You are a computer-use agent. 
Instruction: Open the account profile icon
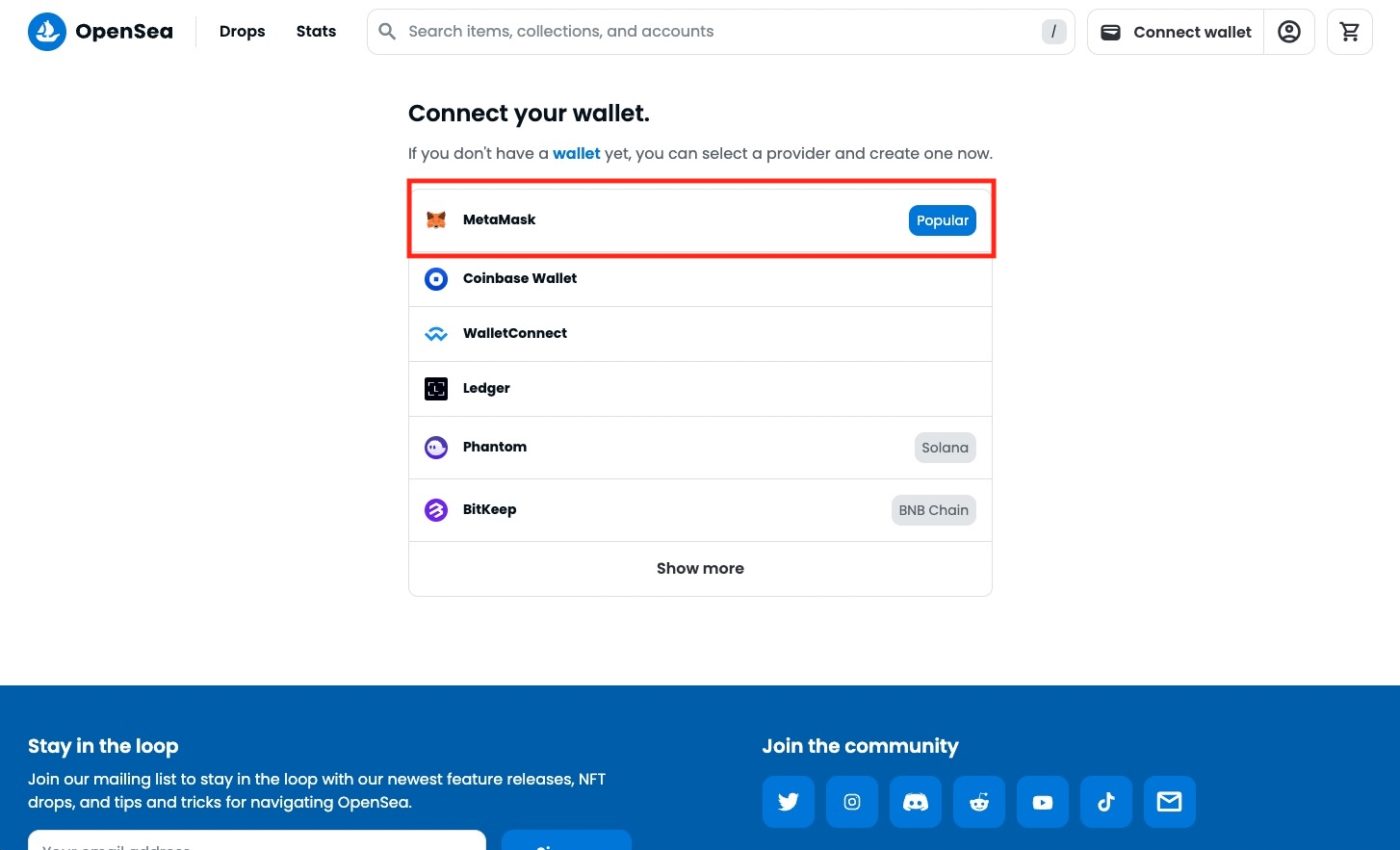tap(1289, 32)
